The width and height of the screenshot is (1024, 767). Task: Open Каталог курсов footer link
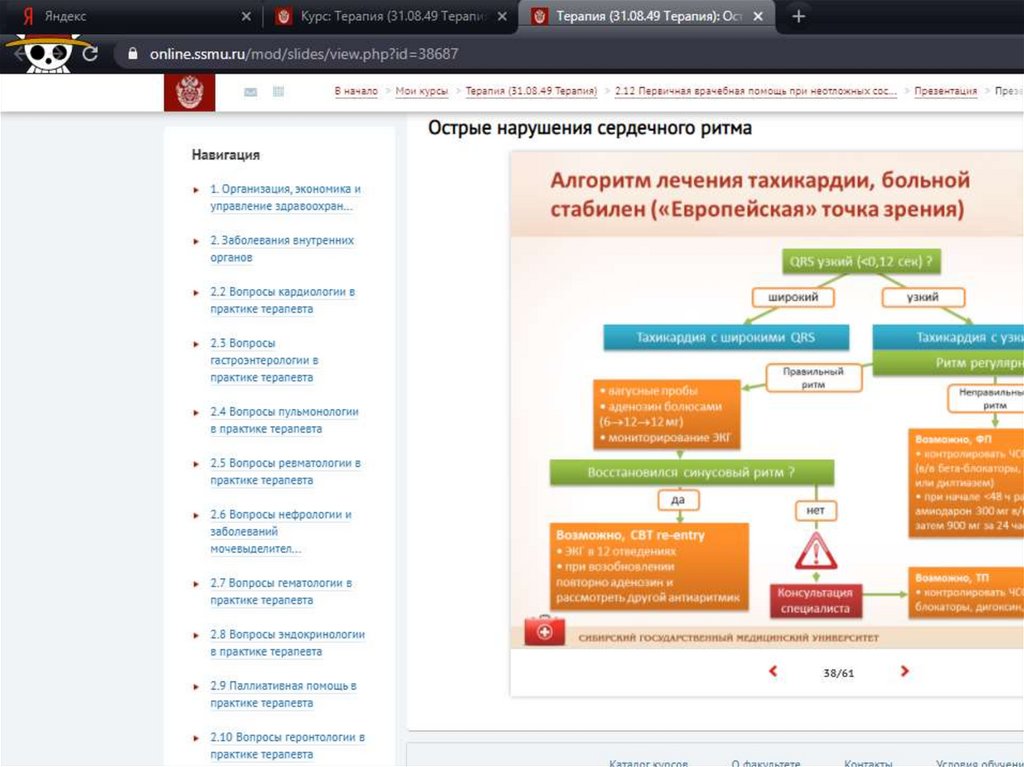[x=648, y=762]
